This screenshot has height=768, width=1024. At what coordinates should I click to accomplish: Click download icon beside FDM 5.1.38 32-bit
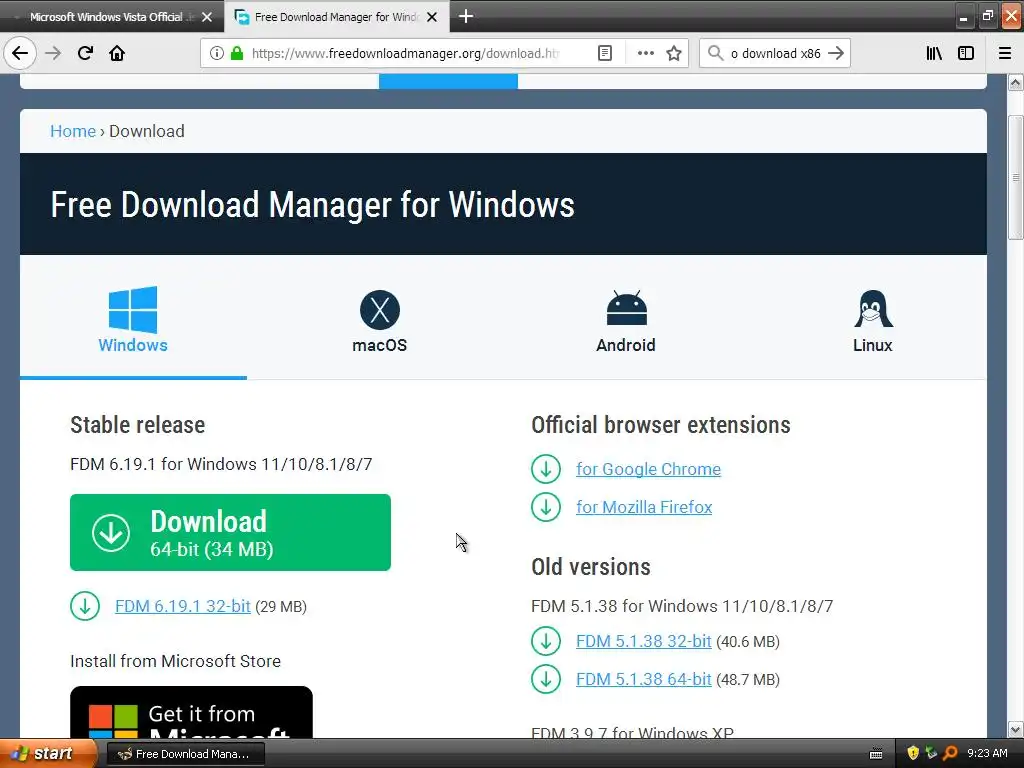(x=546, y=641)
